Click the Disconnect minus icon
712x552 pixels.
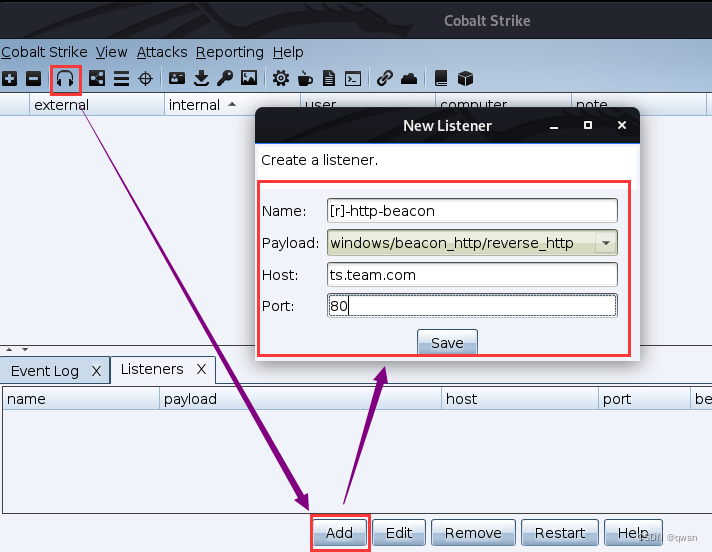pos(33,79)
